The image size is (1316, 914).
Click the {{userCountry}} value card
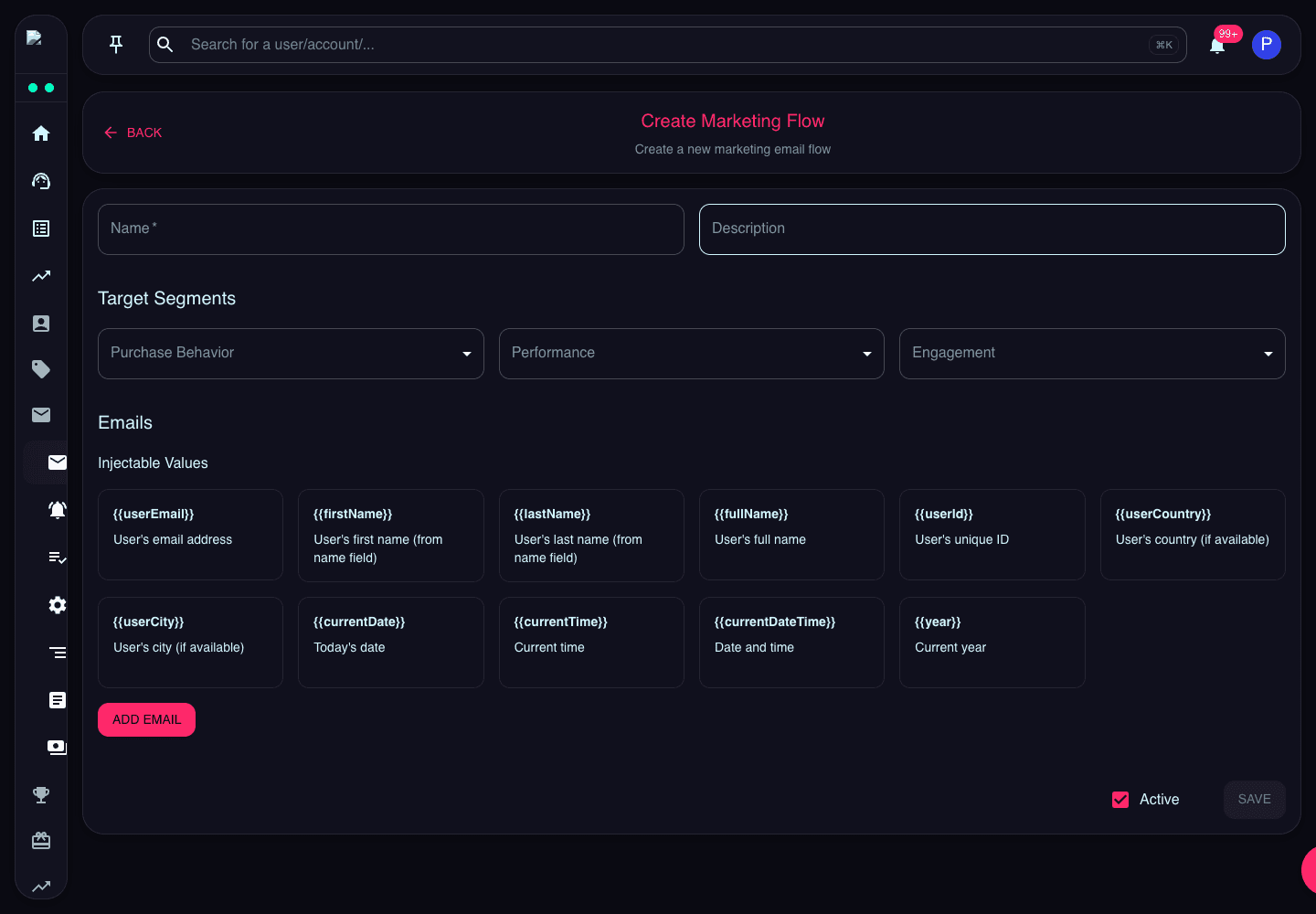1193,535
